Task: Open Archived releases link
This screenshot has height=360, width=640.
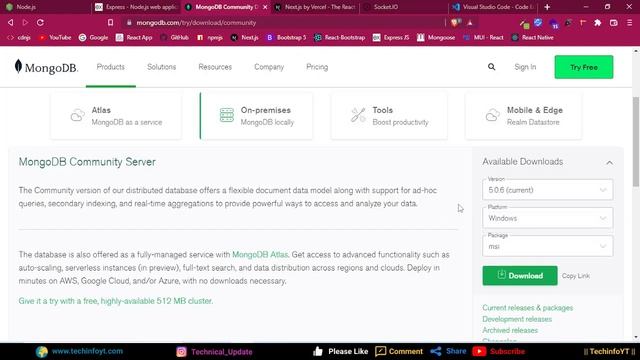Action: pos(510,330)
